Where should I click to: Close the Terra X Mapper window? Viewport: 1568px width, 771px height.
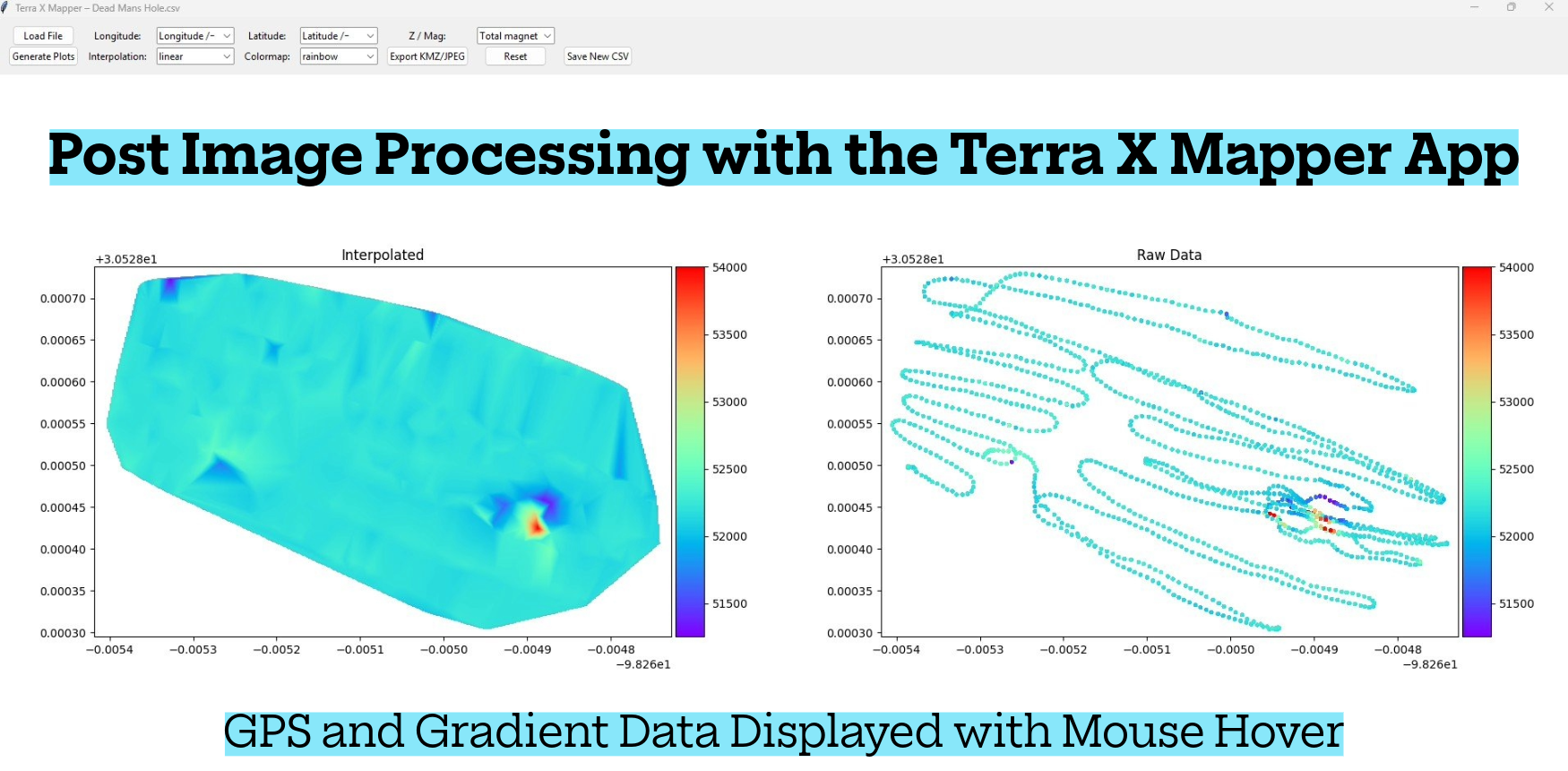[x=1549, y=7]
